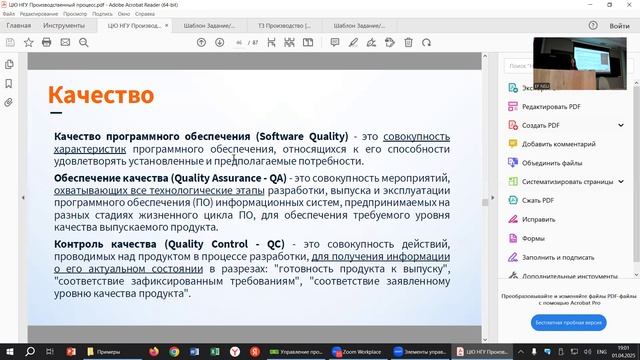The width and height of the screenshot is (640, 360).
Task: Open the attachments paperclip panel
Action: pos(9,102)
